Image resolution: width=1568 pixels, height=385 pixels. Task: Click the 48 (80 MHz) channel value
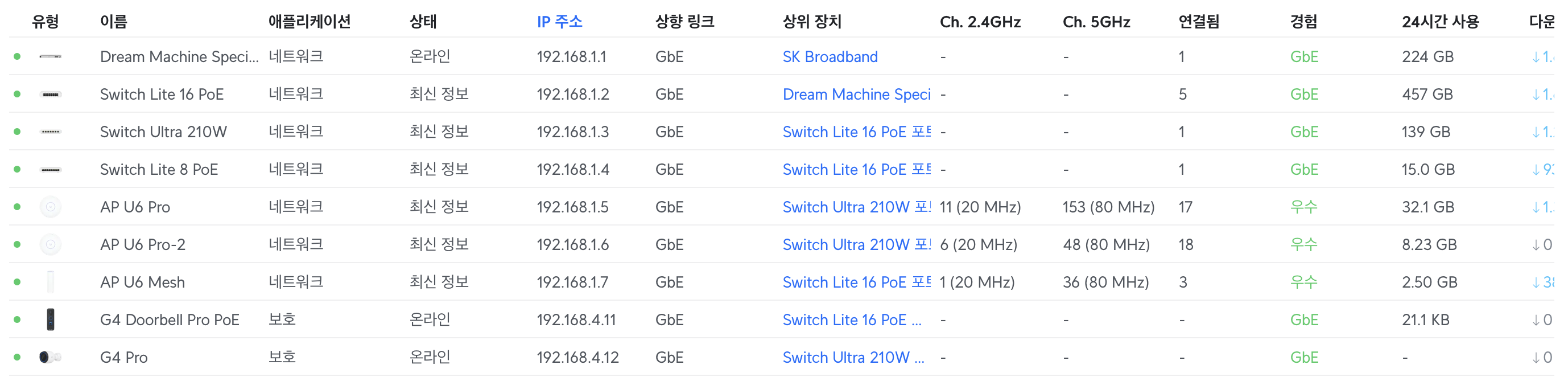pos(1106,245)
